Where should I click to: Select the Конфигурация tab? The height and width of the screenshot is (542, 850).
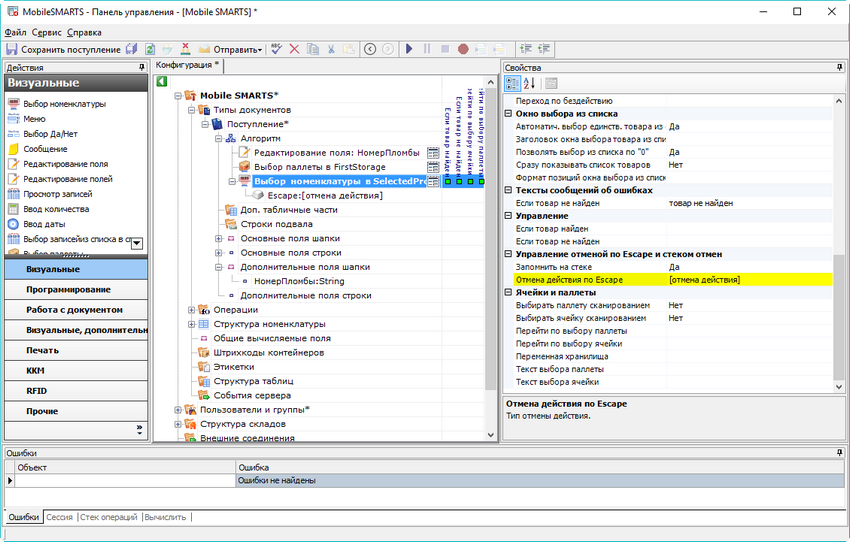[188, 65]
